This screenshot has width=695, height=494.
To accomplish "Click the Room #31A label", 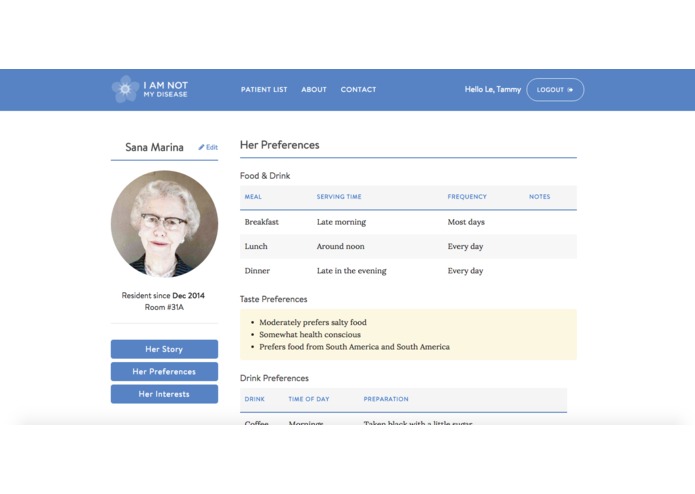I will pyautogui.click(x=164, y=307).
